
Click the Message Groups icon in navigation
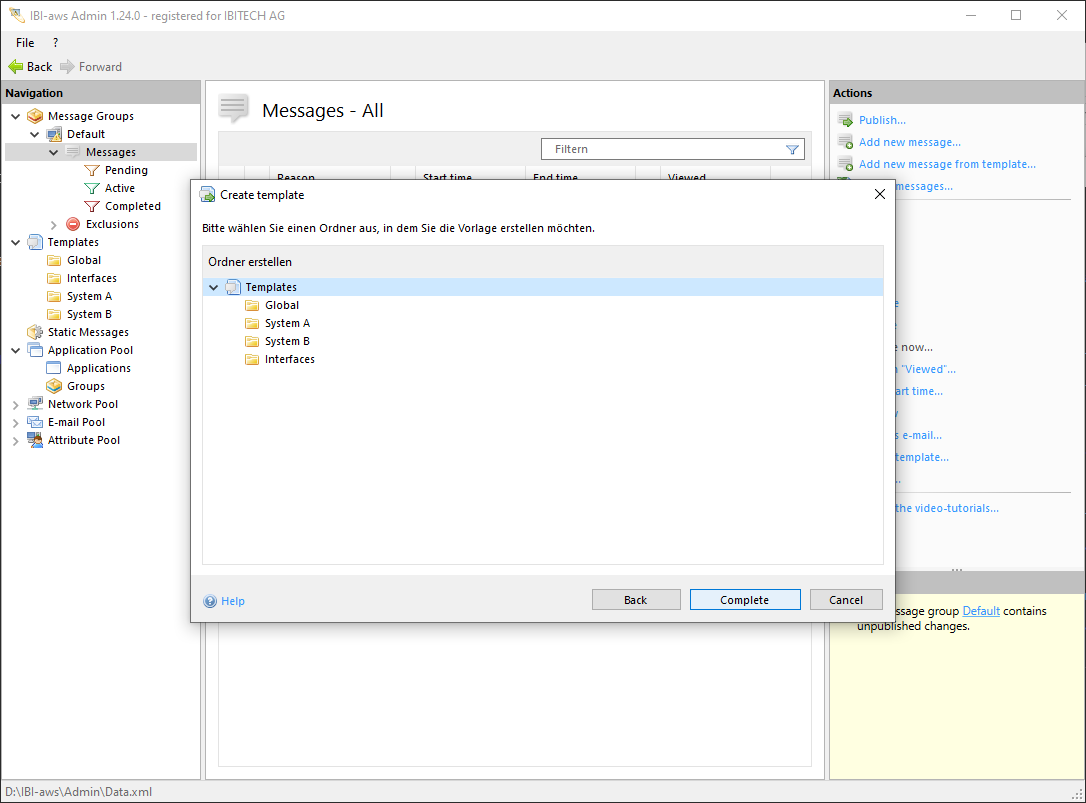point(35,116)
